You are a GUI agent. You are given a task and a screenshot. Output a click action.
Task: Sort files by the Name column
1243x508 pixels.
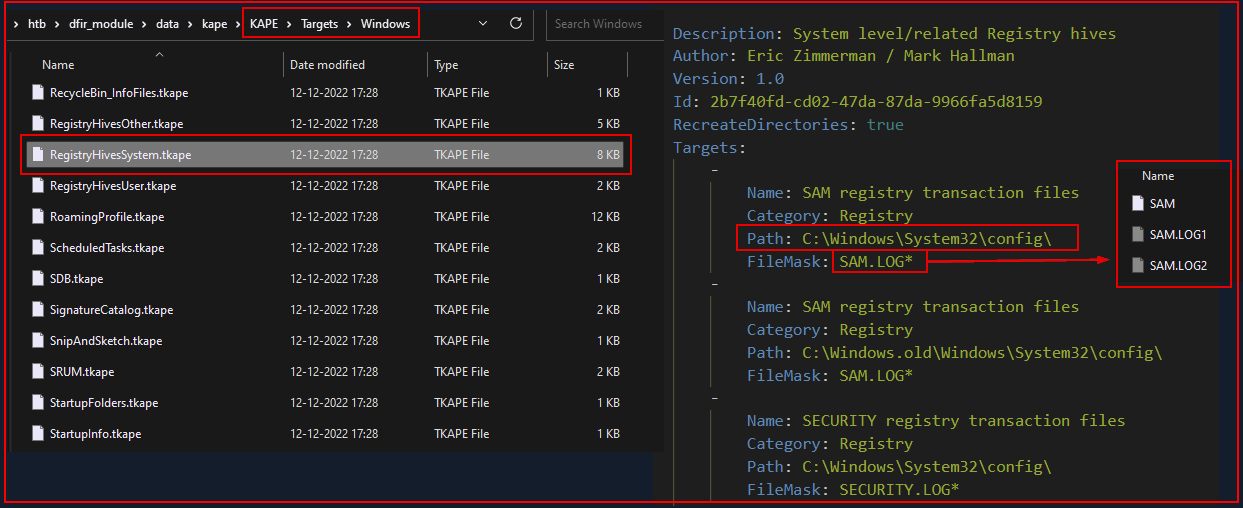[58, 65]
